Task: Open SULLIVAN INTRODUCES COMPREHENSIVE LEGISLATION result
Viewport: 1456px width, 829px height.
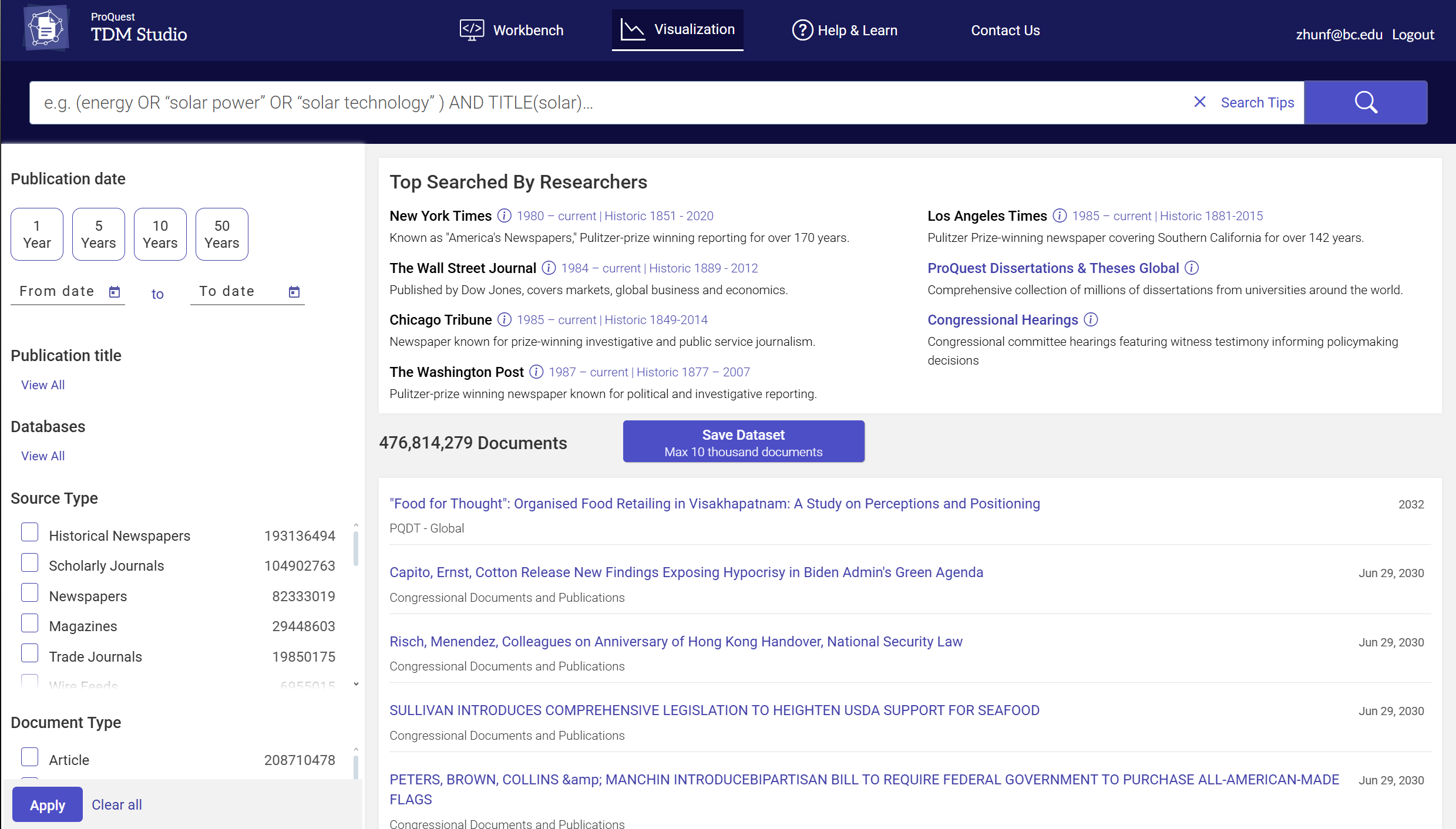Action: coord(714,710)
